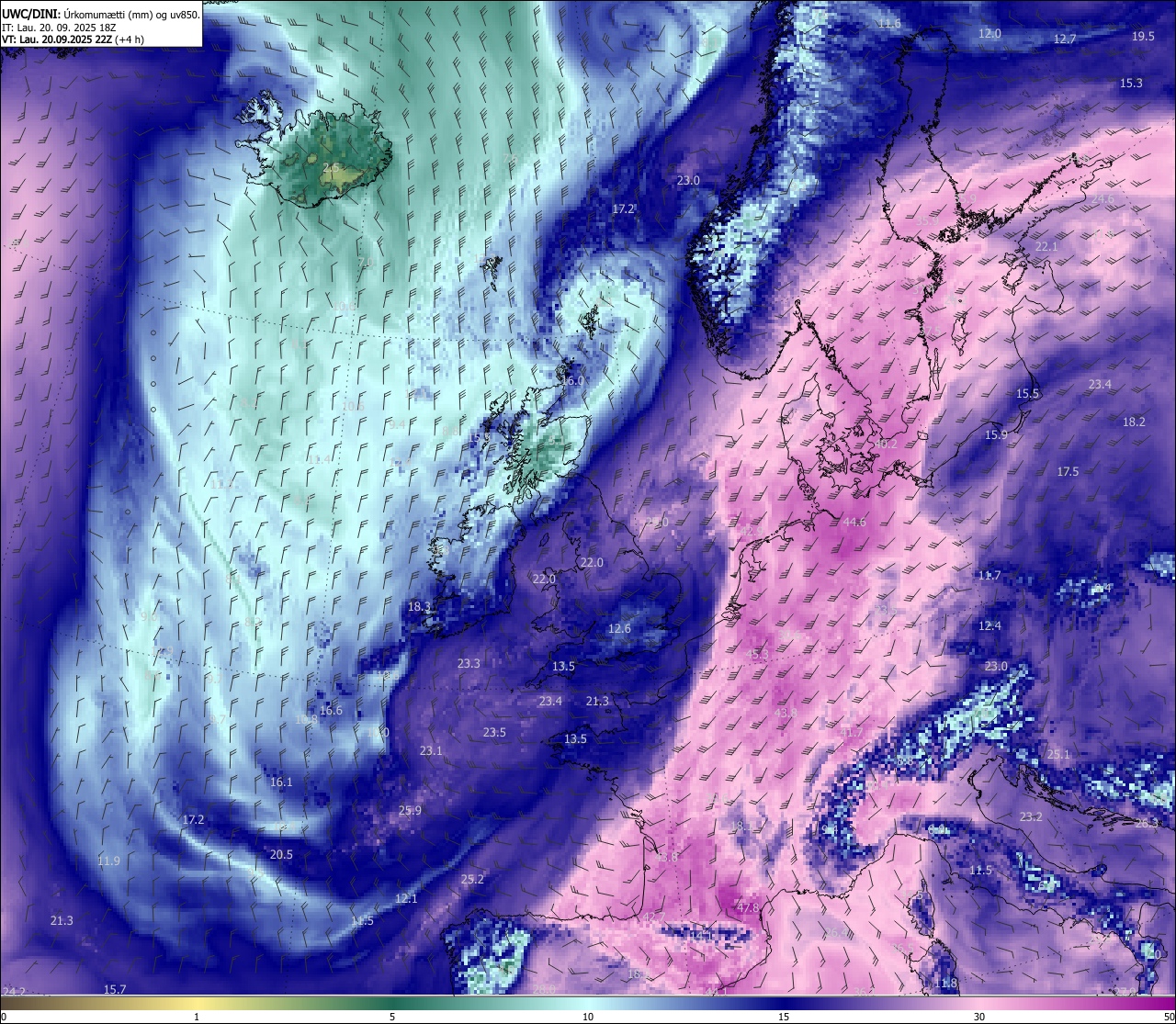Select the 42.7 value label

(x=654, y=918)
